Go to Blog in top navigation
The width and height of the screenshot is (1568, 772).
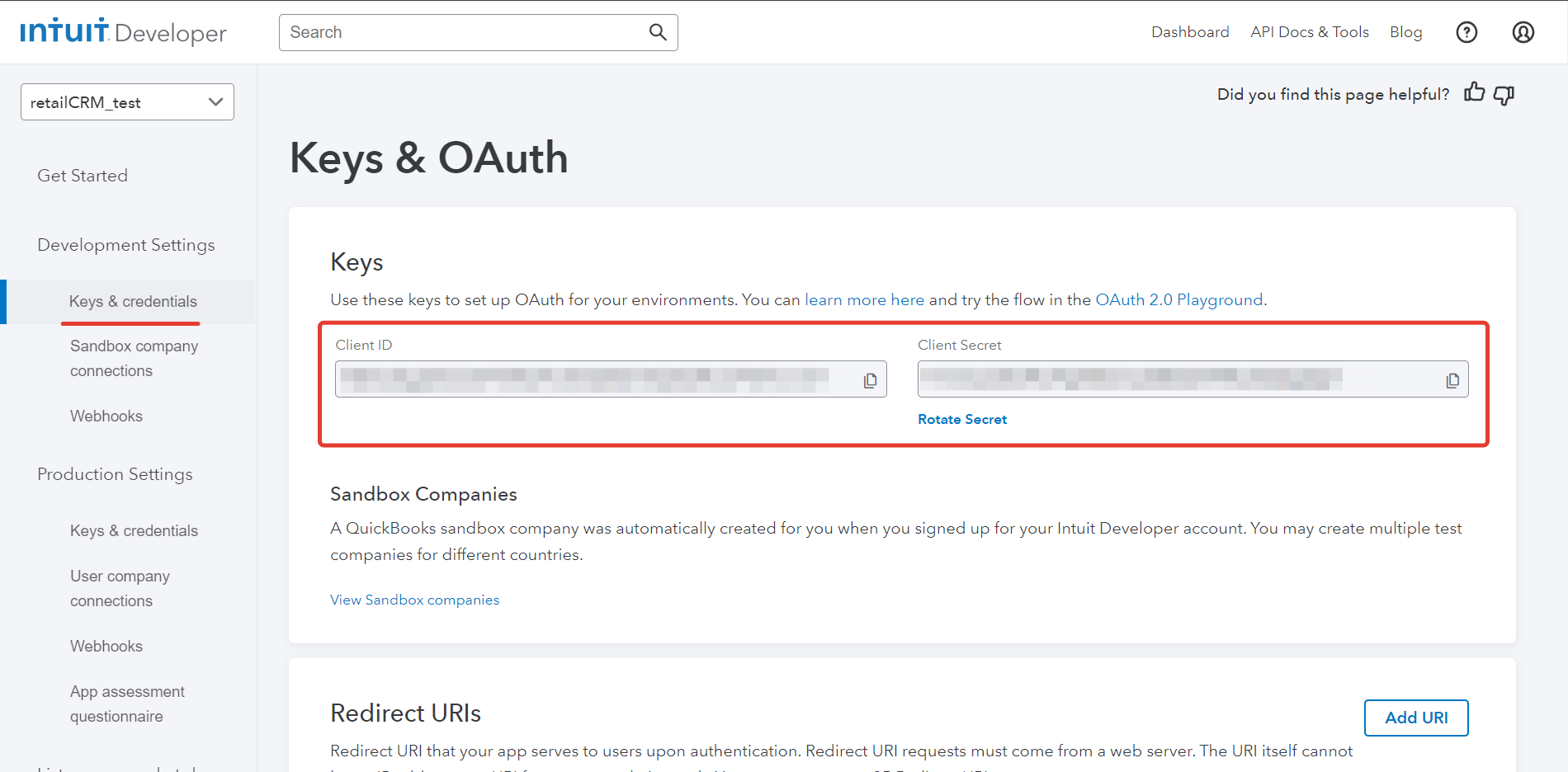tap(1405, 32)
